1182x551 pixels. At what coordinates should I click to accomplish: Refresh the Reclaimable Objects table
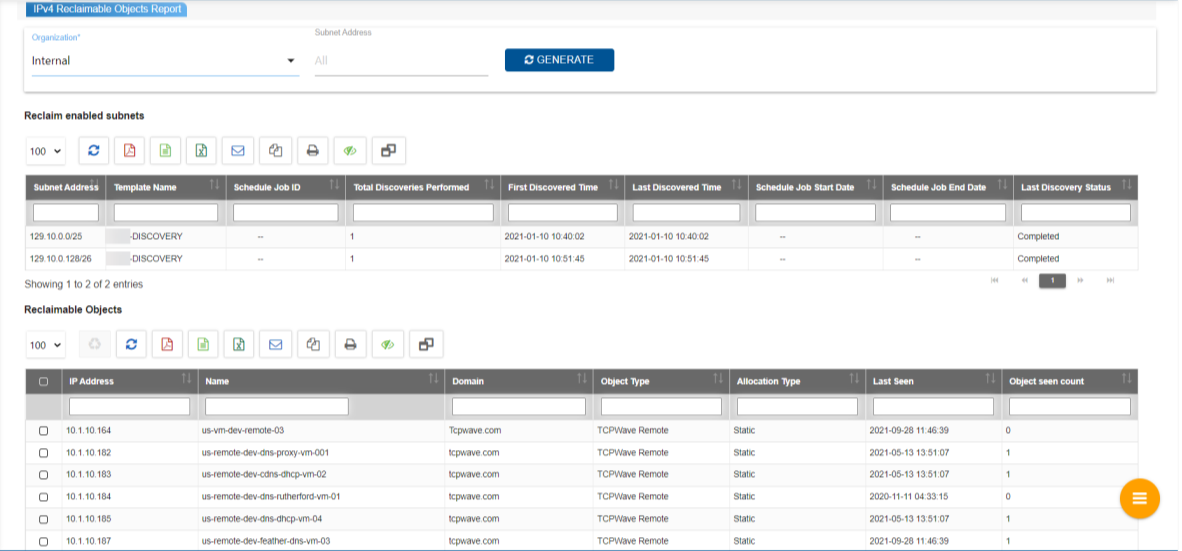131,344
